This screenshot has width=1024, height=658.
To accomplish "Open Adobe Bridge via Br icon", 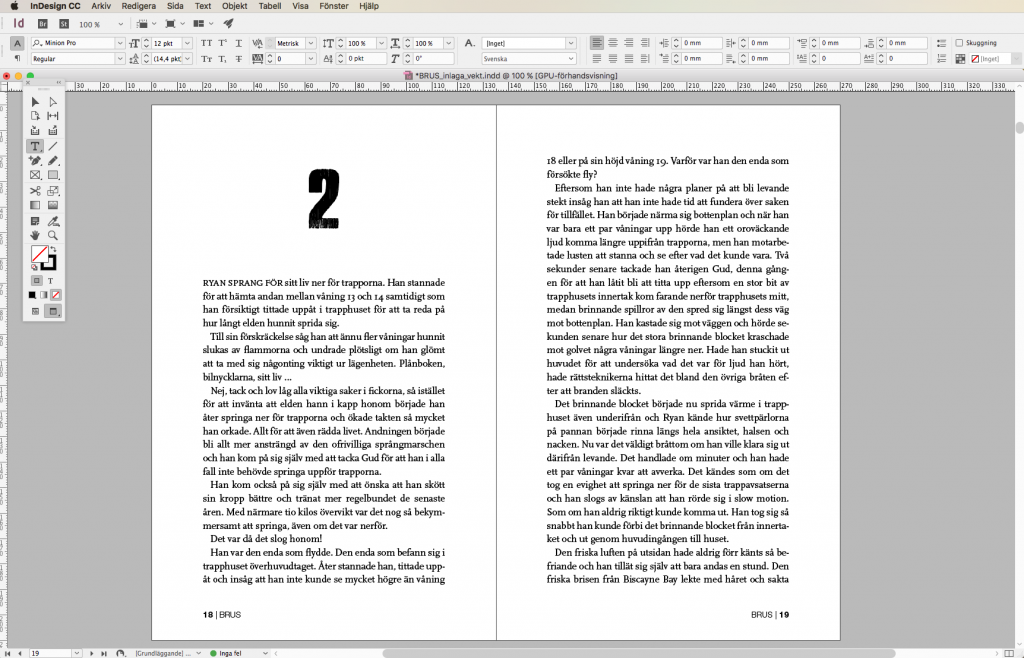I will (42, 24).
